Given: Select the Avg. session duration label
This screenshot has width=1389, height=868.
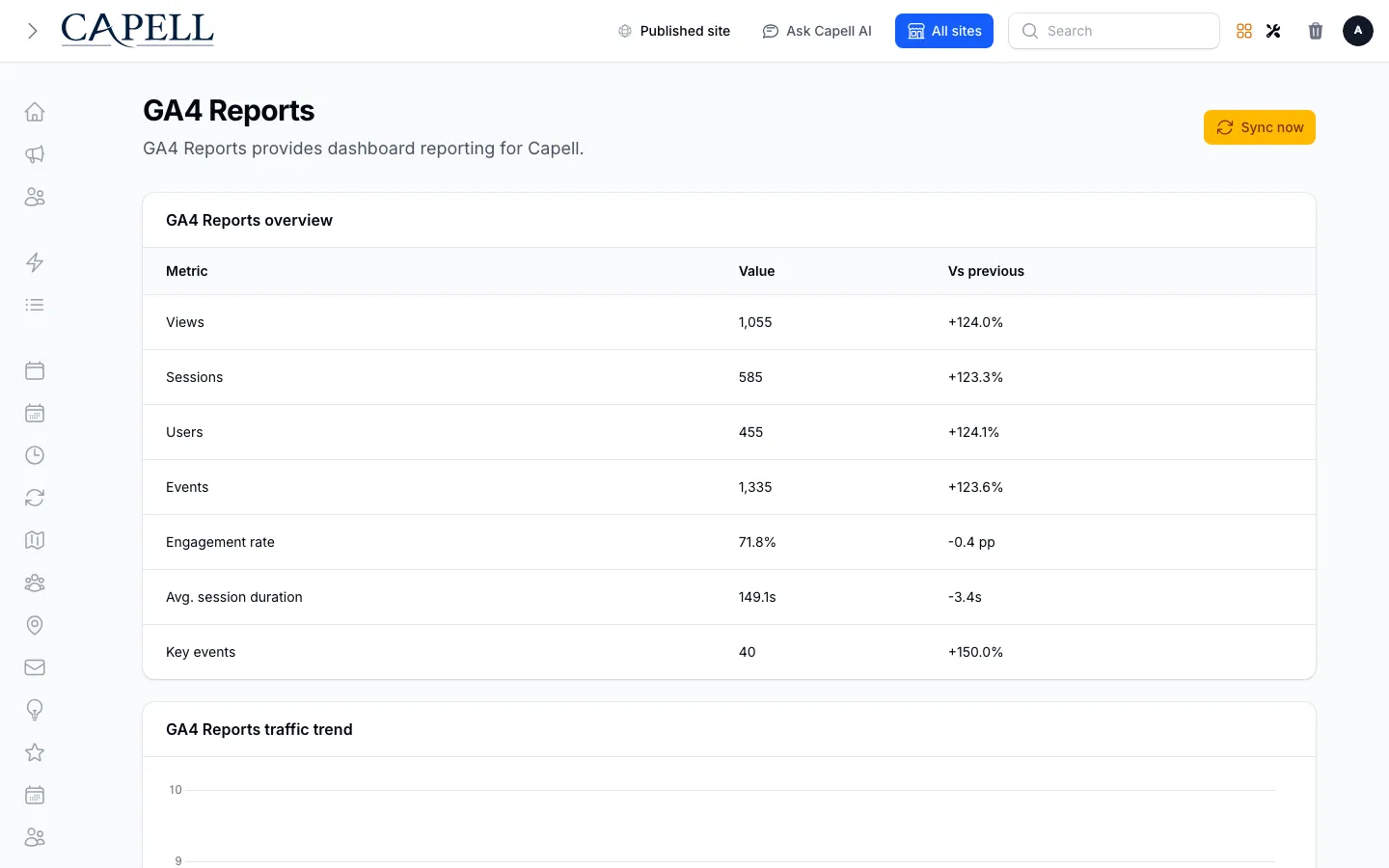Looking at the screenshot, I should (234, 597).
